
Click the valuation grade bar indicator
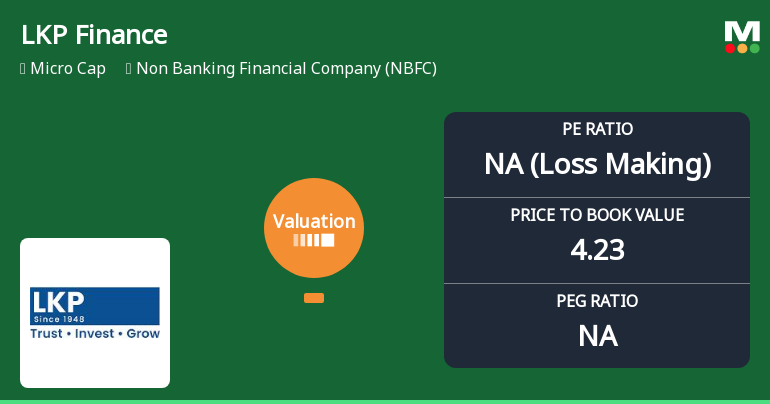coord(313,241)
